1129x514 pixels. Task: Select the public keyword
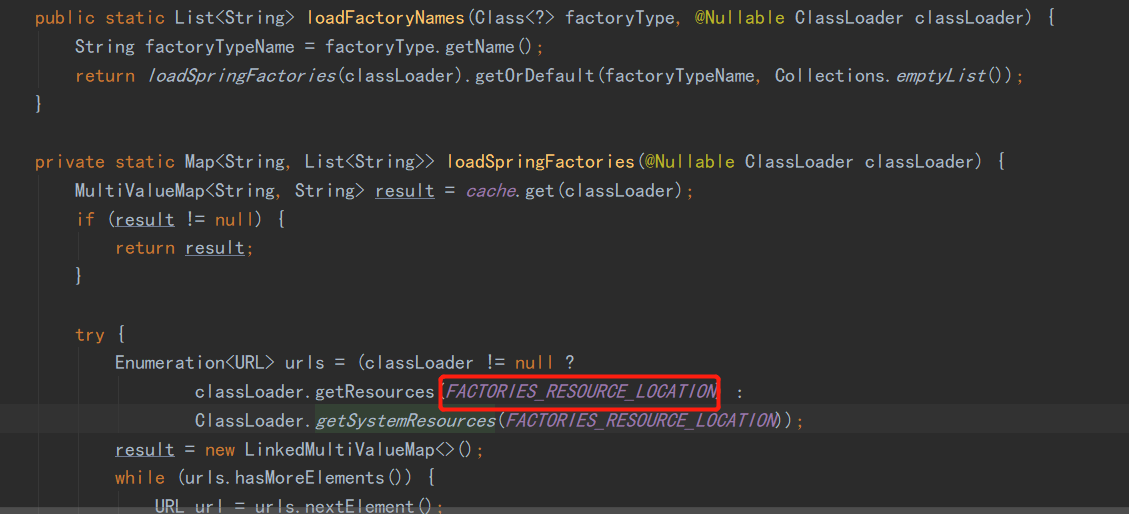coord(64,18)
